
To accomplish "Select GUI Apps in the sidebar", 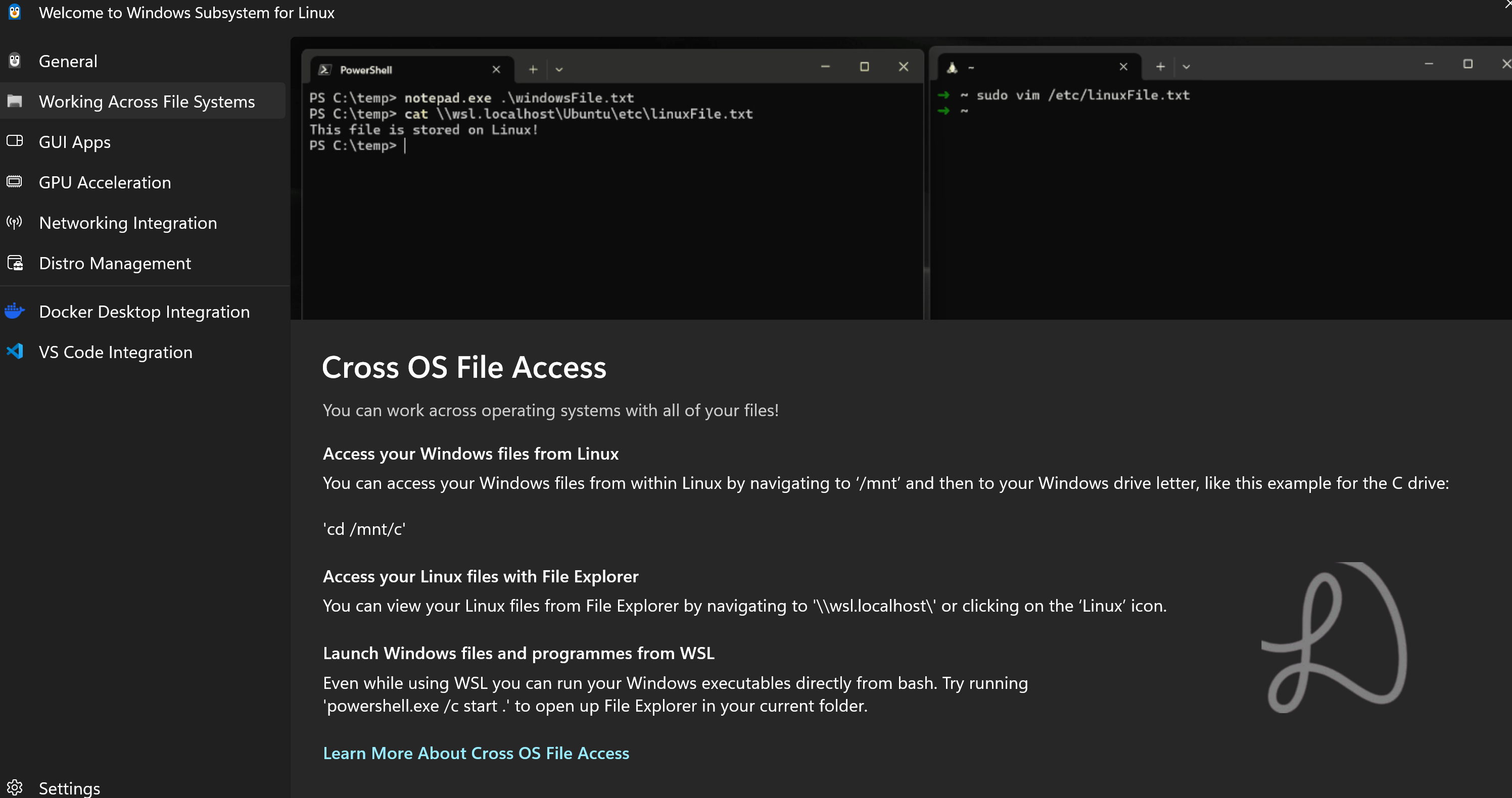I will click(75, 142).
